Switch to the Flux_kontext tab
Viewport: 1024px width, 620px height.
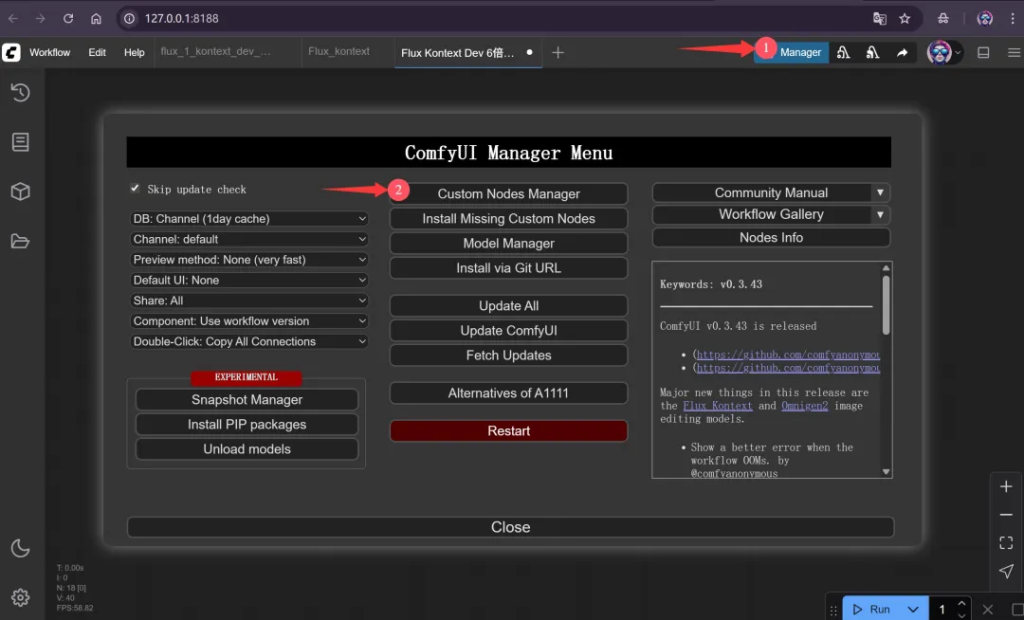(339, 52)
